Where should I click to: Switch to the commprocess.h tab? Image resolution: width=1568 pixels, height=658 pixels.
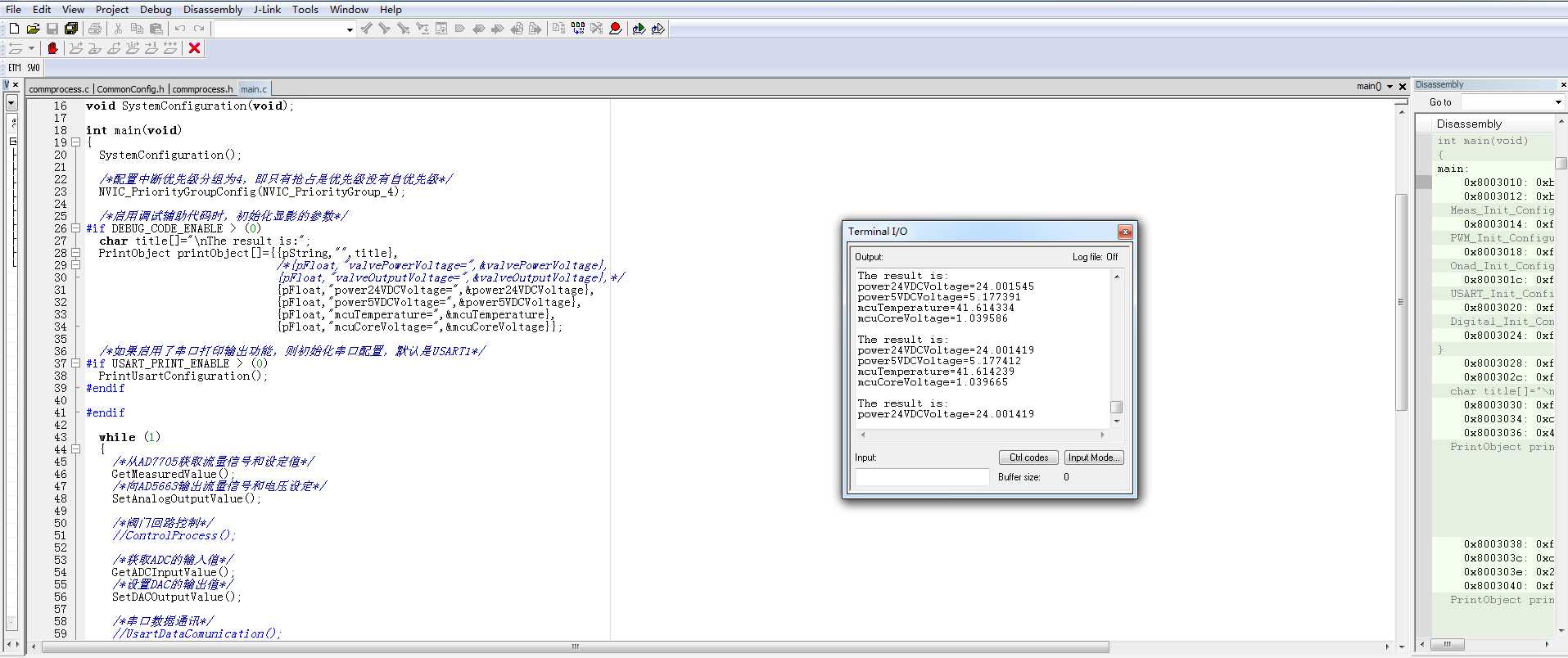point(202,89)
